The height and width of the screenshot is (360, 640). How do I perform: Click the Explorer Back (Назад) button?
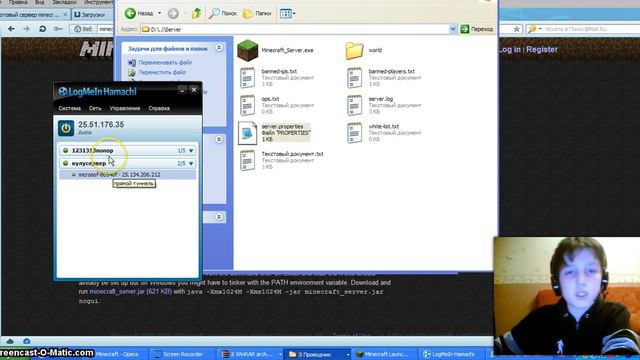[139, 13]
